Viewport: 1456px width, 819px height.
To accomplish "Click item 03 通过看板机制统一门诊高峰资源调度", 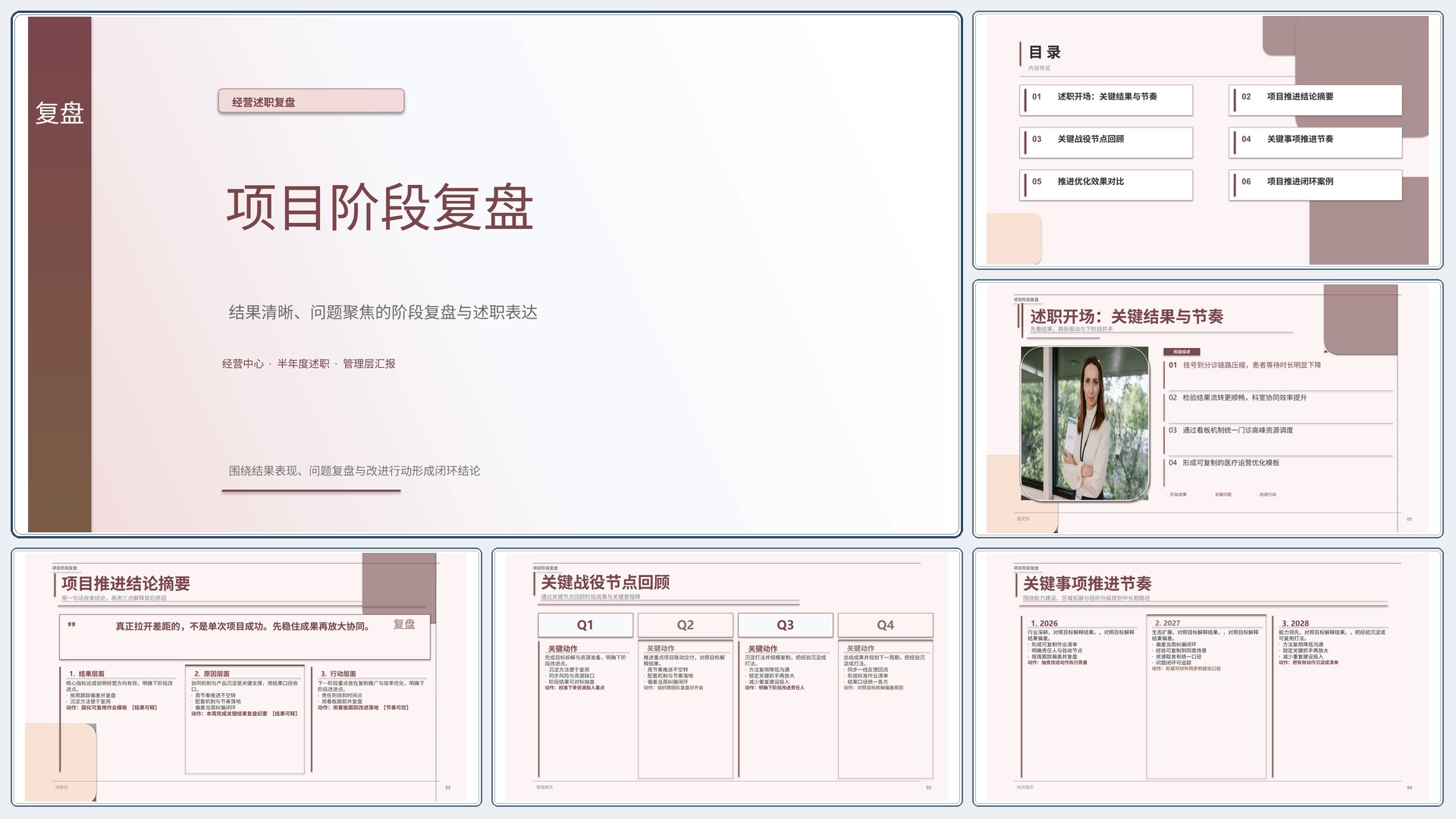I will [1231, 431].
